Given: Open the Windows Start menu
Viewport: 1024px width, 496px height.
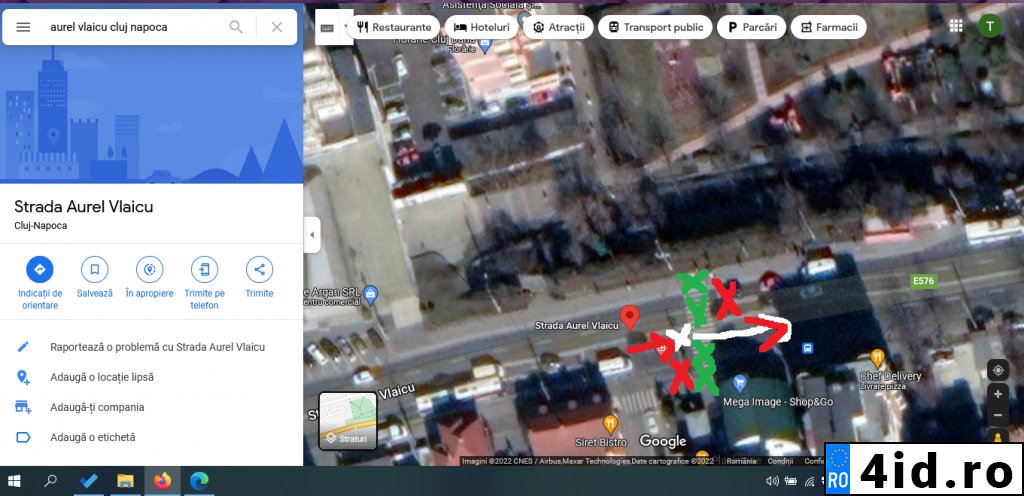Looking at the screenshot, I should point(14,482).
